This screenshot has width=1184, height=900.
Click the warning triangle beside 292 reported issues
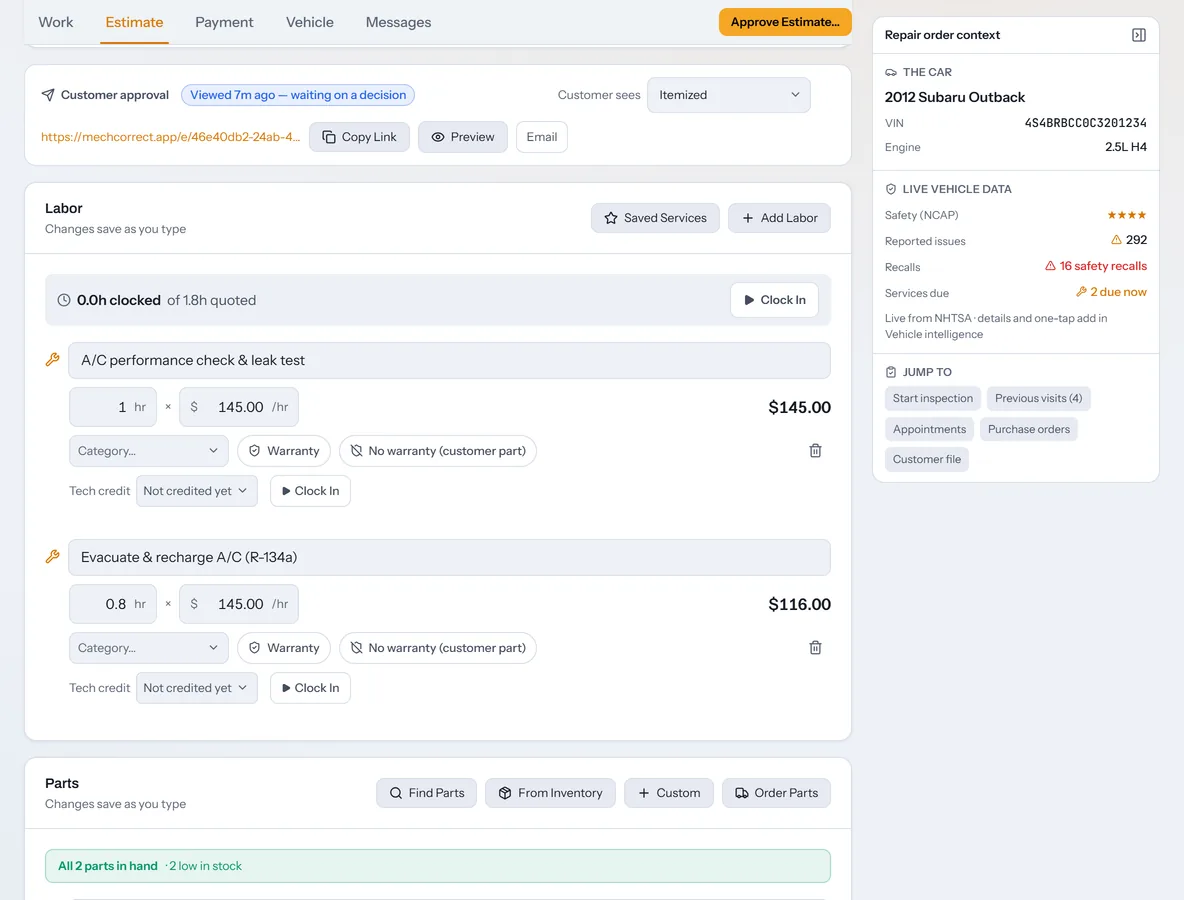click(1116, 240)
